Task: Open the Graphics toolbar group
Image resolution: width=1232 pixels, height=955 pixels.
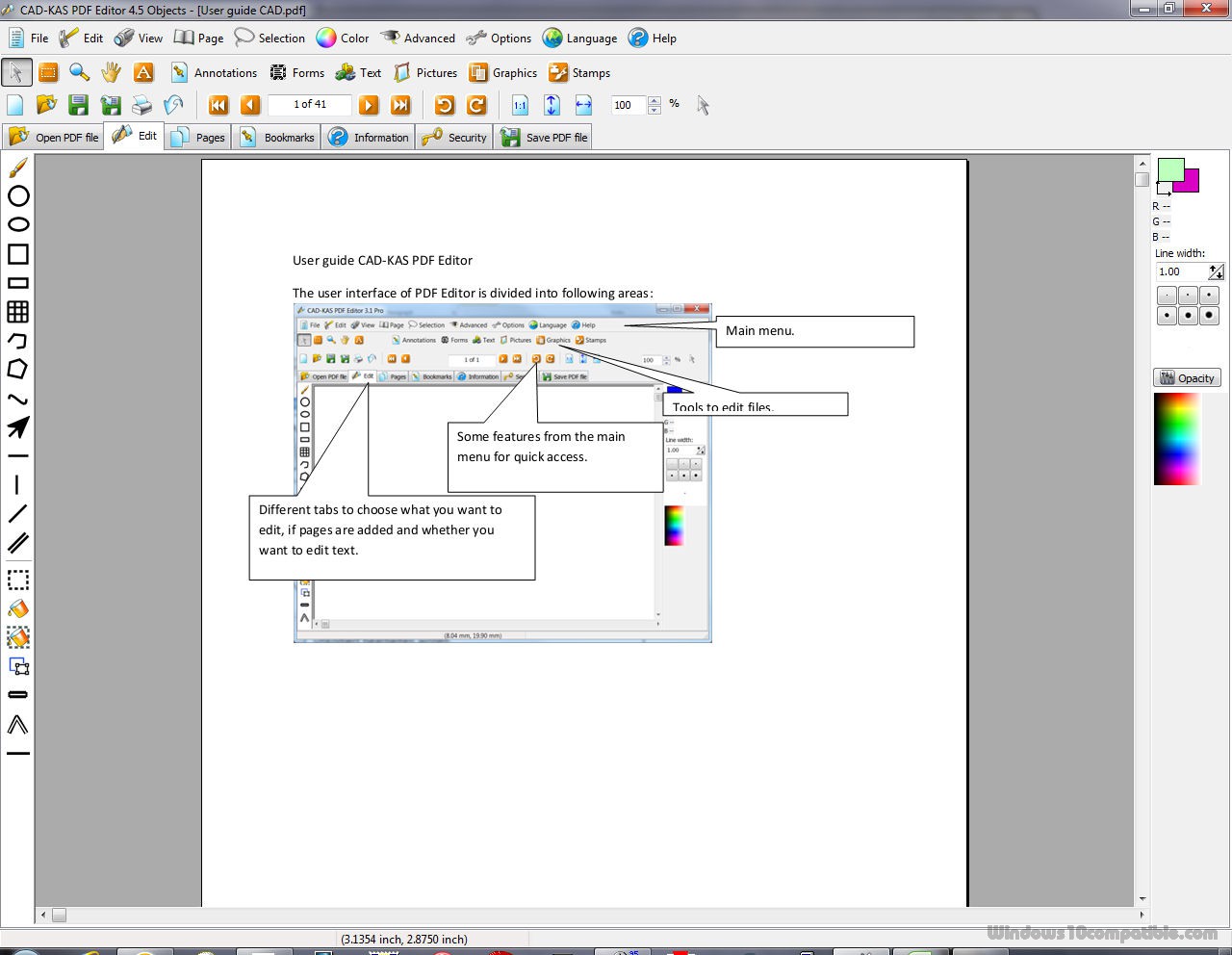Action: pyautogui.click(x=502, y=73)
